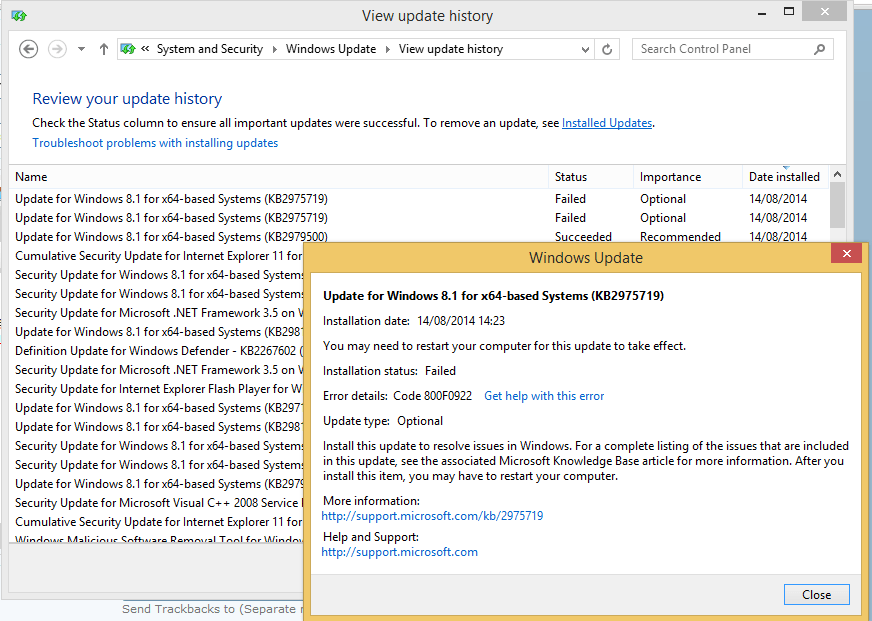The image size is (872, 621).
Task: Click the window icon in title bar
Action: (x=19, y=16)
